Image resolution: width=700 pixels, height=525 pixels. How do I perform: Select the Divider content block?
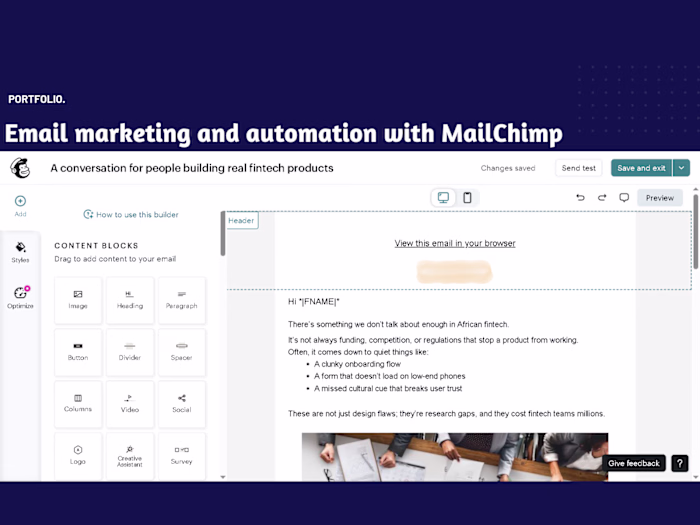coord(130,352)
